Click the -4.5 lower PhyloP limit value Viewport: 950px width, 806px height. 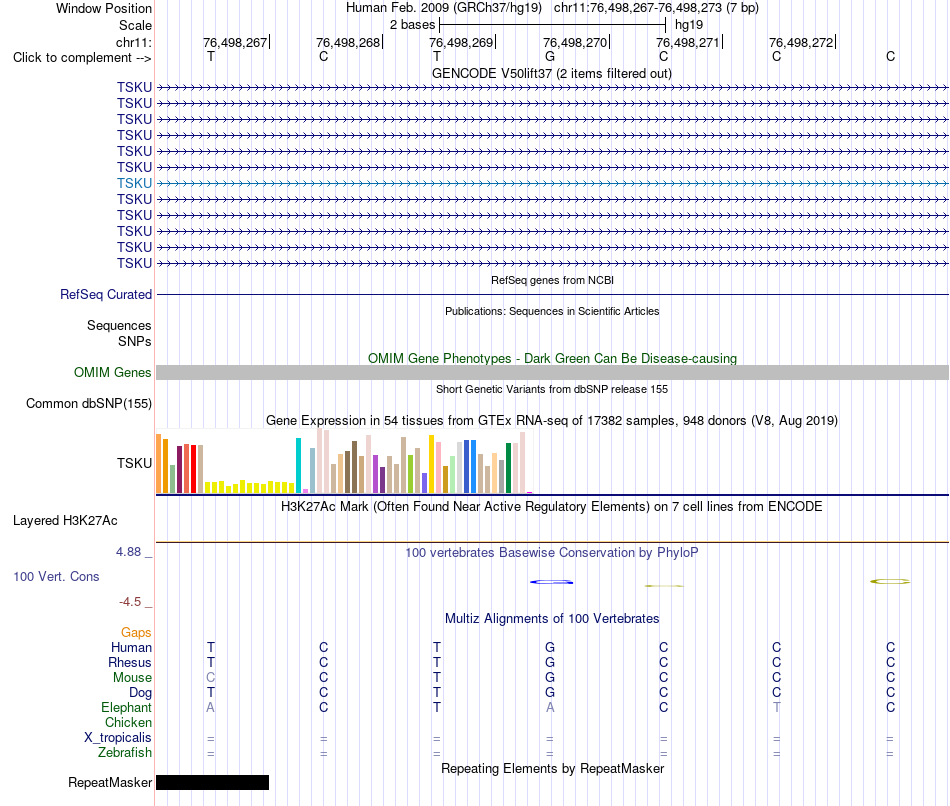[130, 602]
